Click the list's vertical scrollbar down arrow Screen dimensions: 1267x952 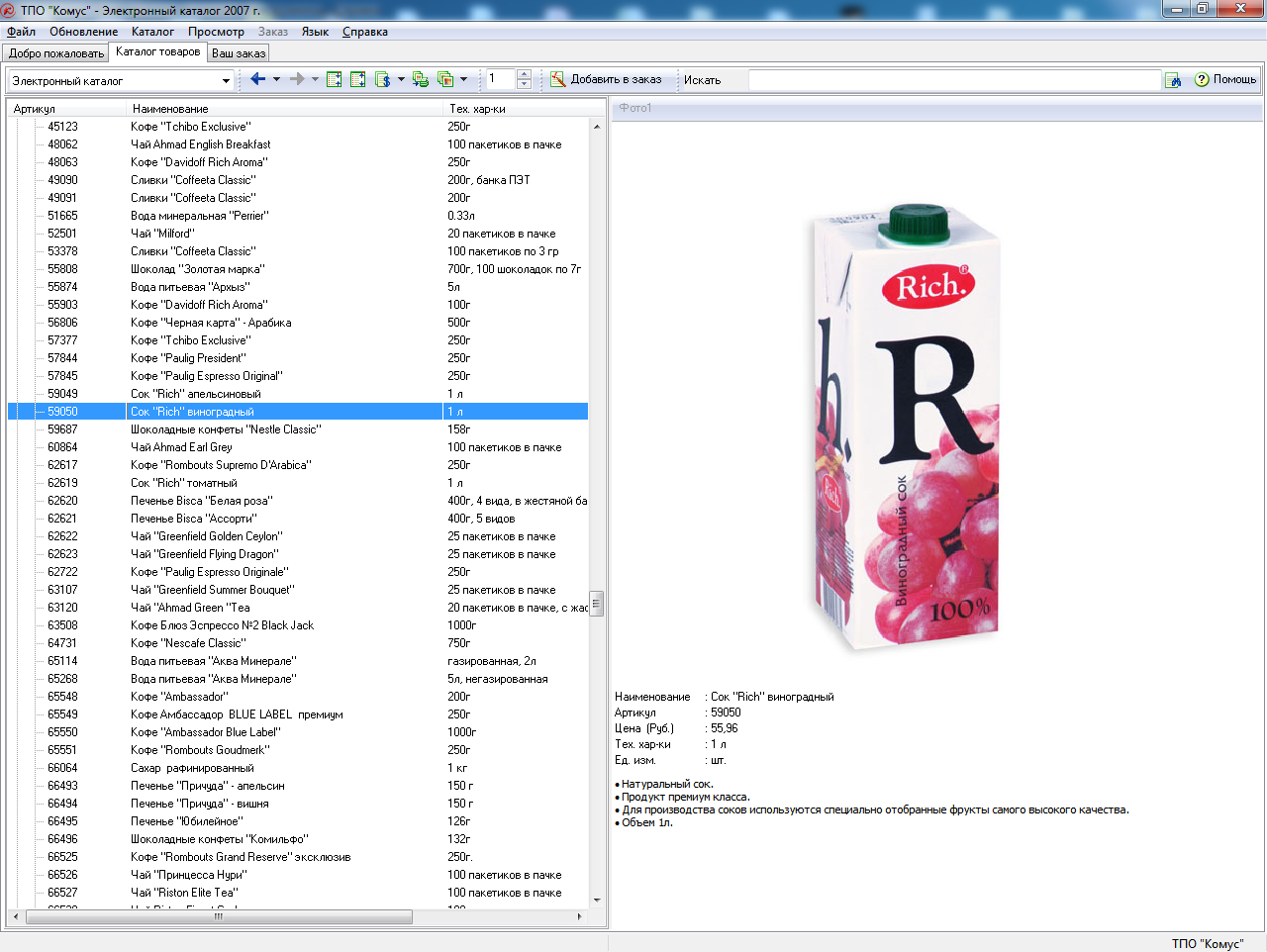(597, 900)
